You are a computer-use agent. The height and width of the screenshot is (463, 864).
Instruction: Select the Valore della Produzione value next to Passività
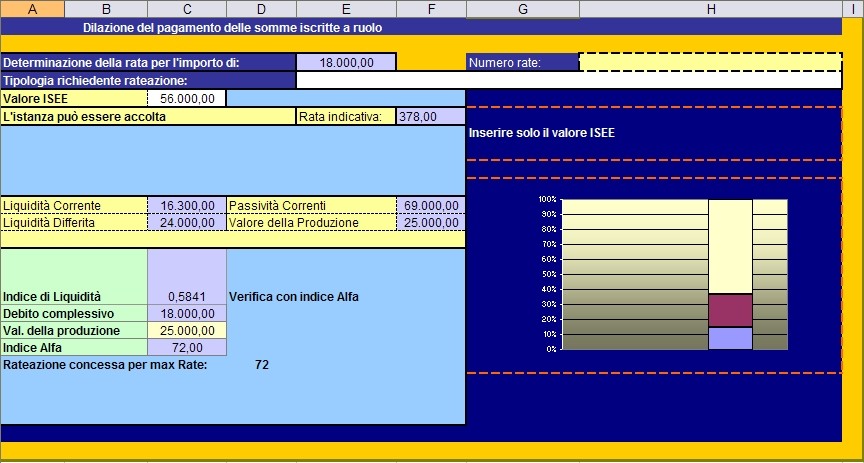click(431, 222)
